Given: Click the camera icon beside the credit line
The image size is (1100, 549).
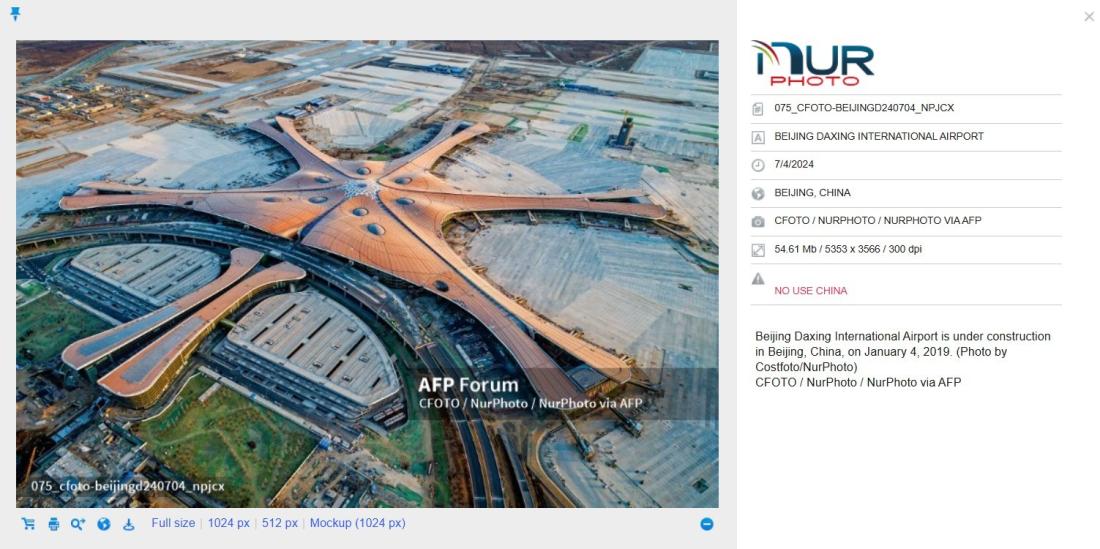Looking at the screenshot, I should coord(758,222).
